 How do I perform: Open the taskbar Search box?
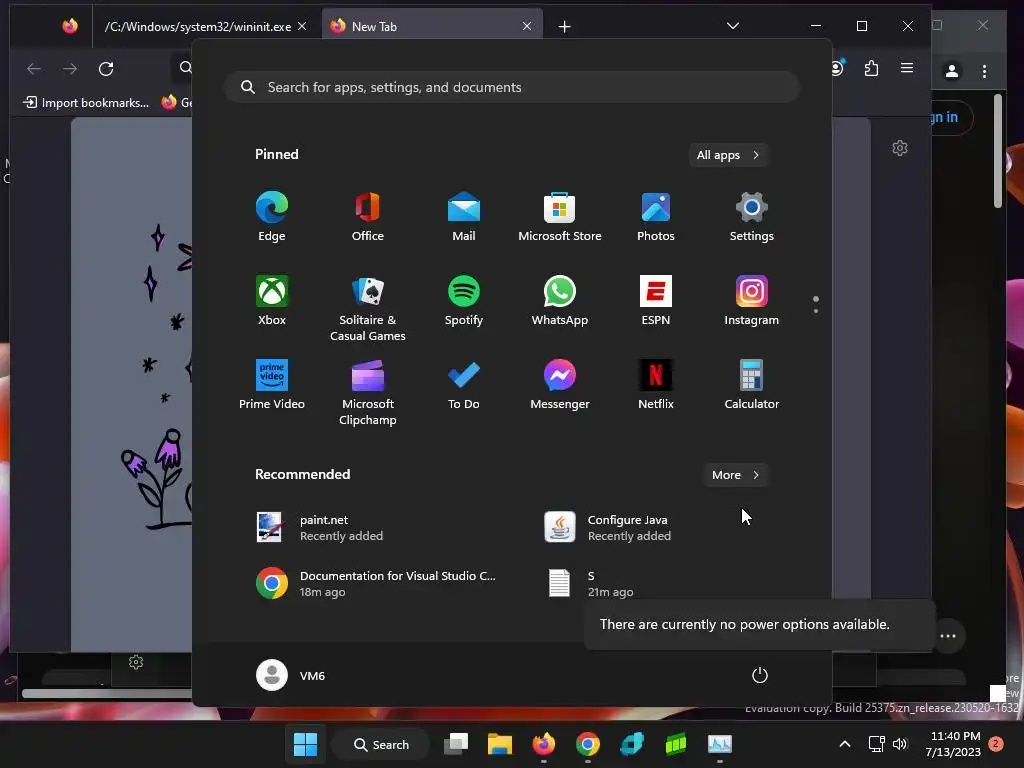click(381, 744)
